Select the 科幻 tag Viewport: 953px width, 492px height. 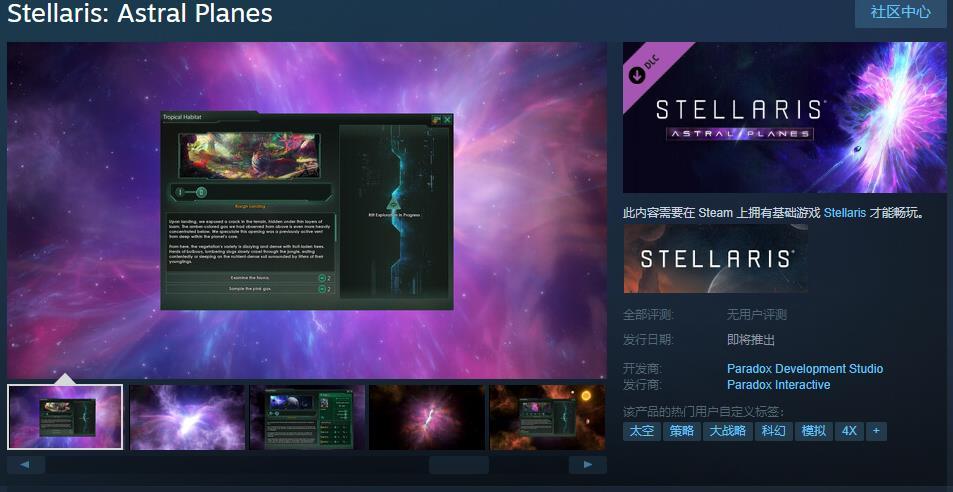click(774, 431)
